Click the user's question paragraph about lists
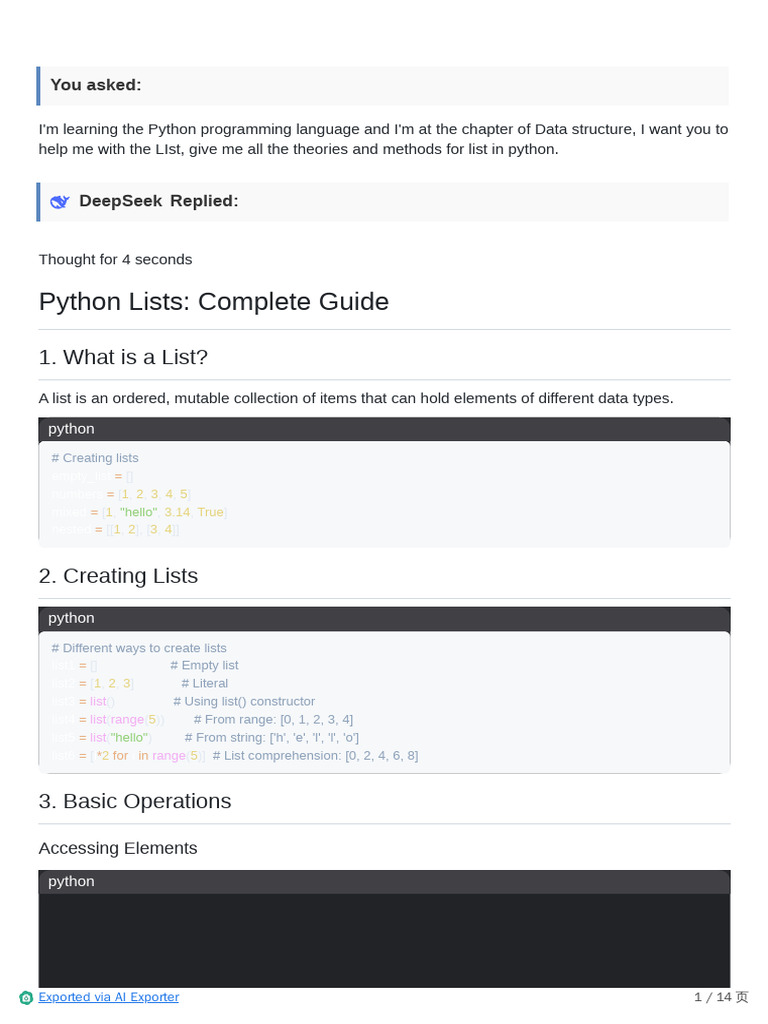Viewport: 768px width, 1024px height. (383, 139)
